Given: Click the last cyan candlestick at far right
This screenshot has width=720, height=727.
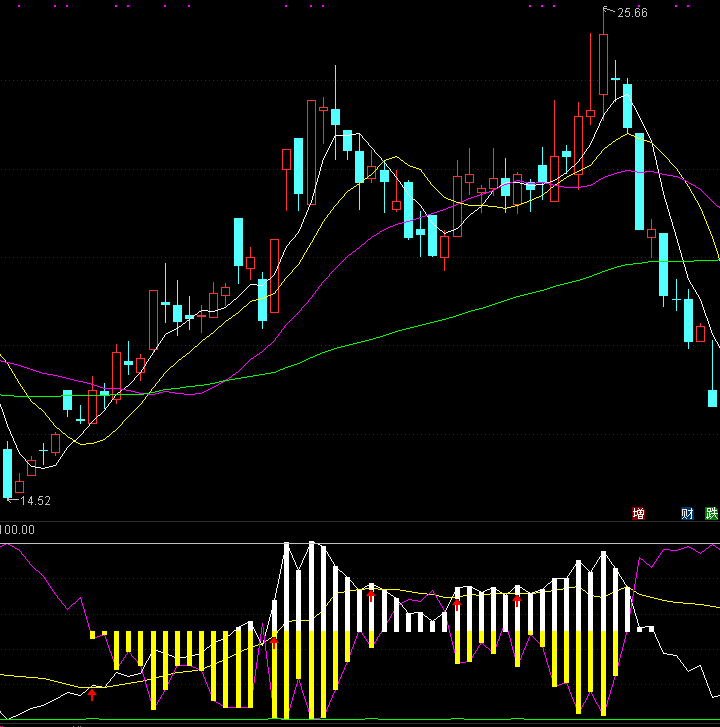Looking at the screenshot, I should coord(712,397).
